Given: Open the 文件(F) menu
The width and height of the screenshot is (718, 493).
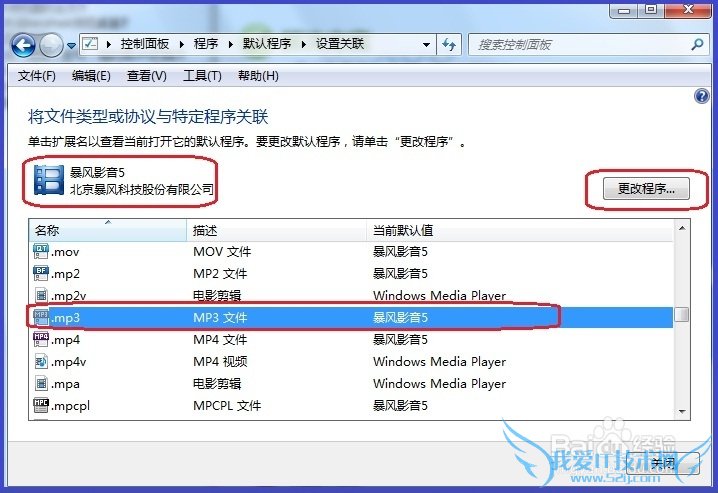Looking at the screenshot, I should (x=37, y=76).
